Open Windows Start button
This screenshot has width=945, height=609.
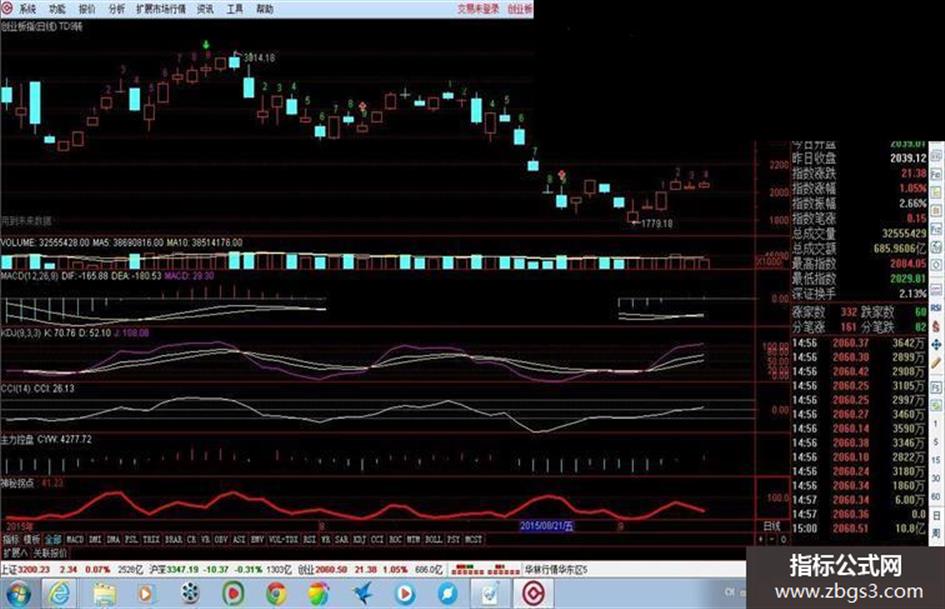click(x=18, y=594)
